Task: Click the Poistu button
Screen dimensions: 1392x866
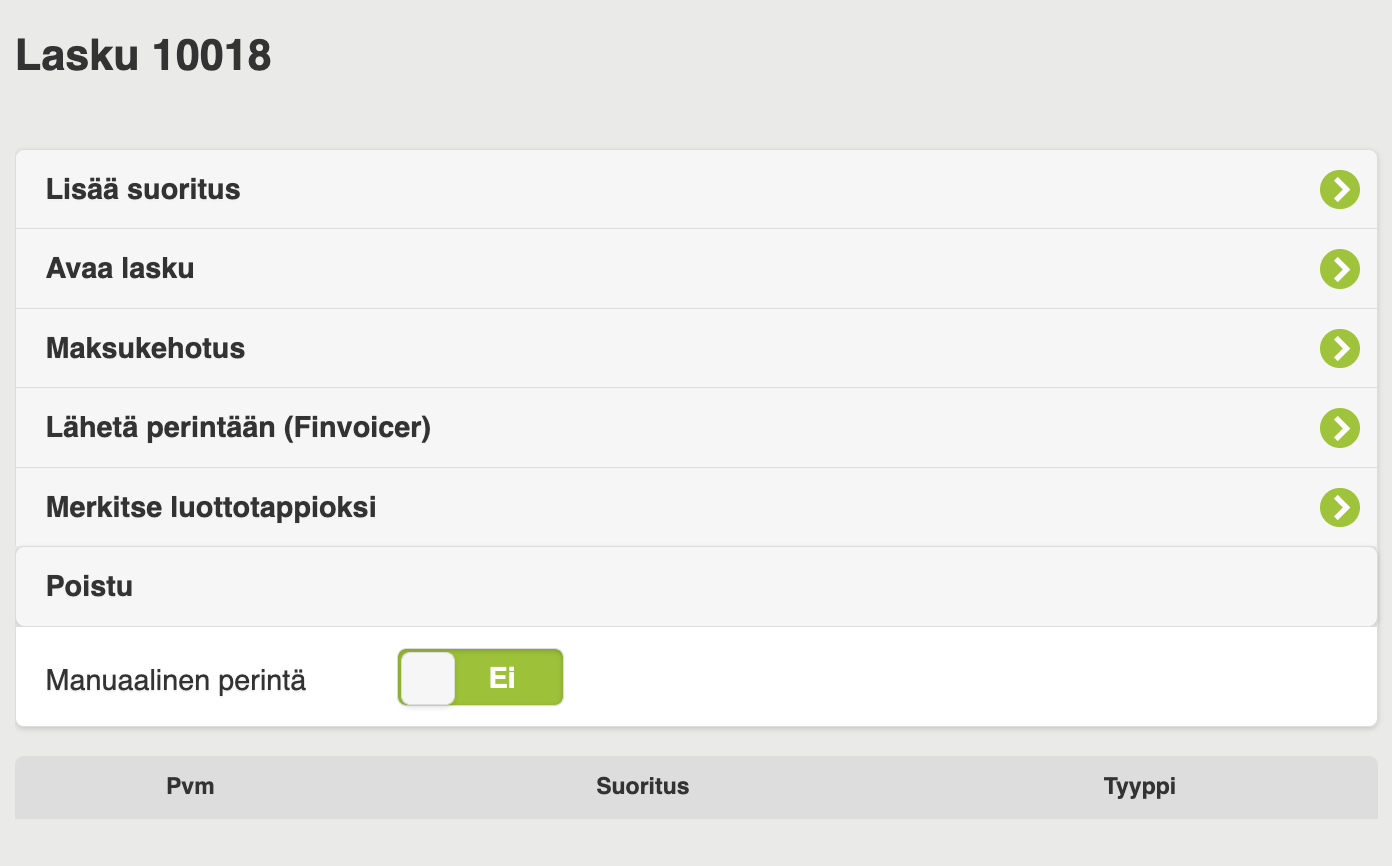Action: 696,586
